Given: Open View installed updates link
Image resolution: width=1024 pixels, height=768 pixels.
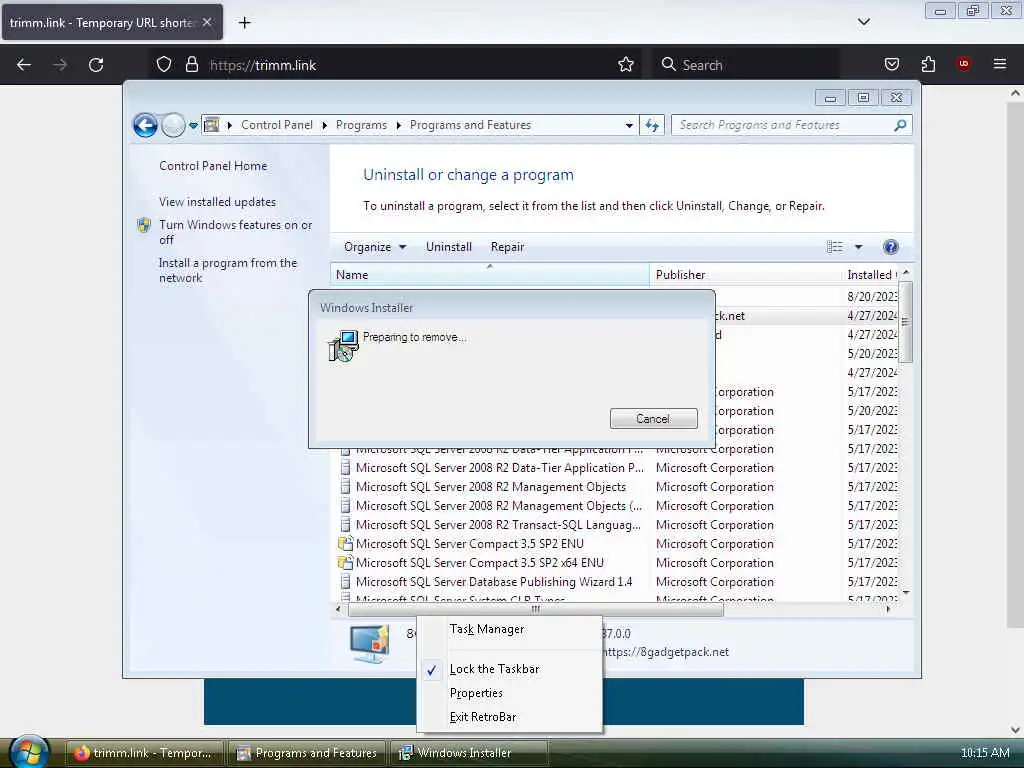Looking at the screenshot, I should (217, 202).
